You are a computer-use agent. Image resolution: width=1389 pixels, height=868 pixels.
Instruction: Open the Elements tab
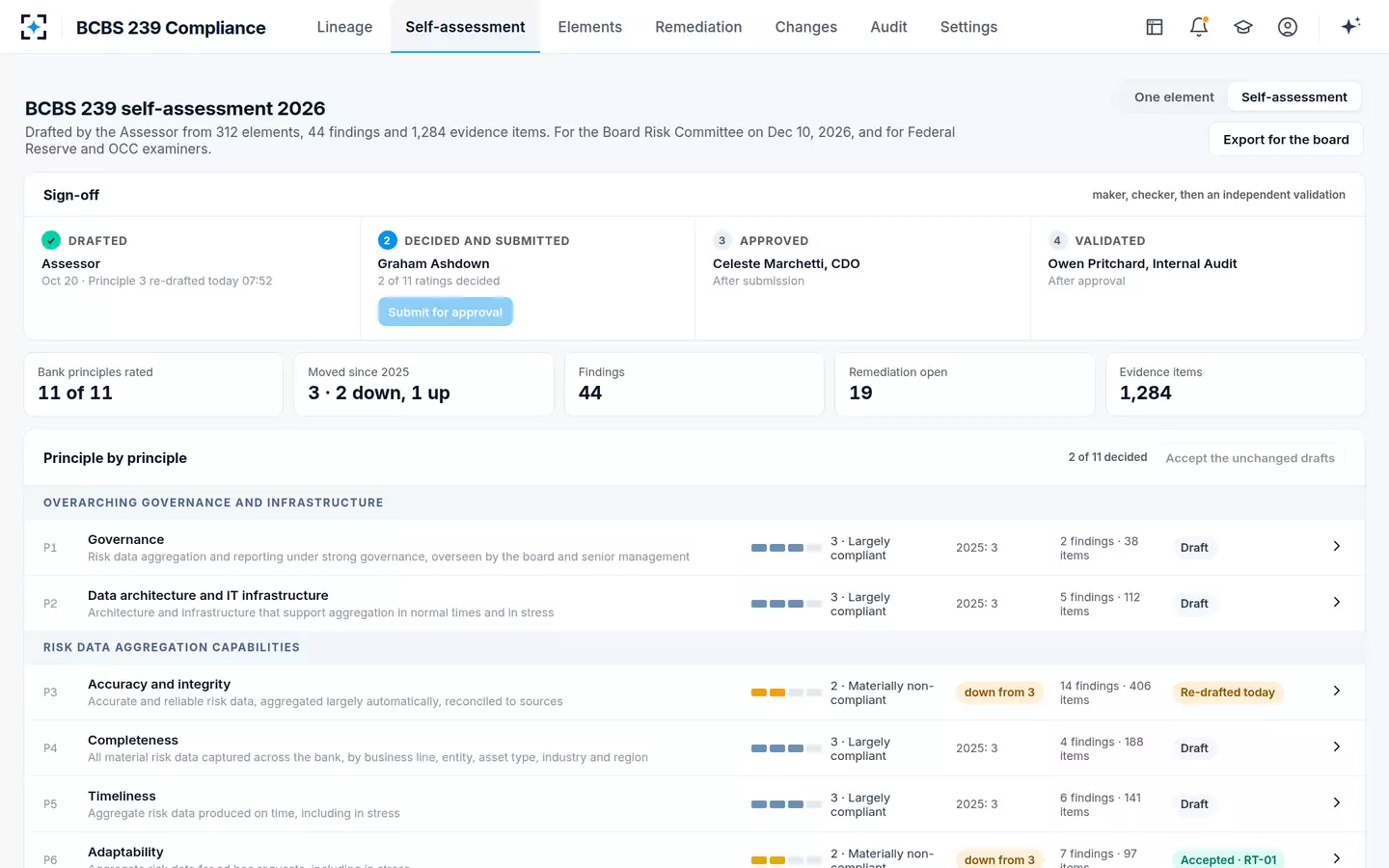pyautogui.click(x=589, y=27)
